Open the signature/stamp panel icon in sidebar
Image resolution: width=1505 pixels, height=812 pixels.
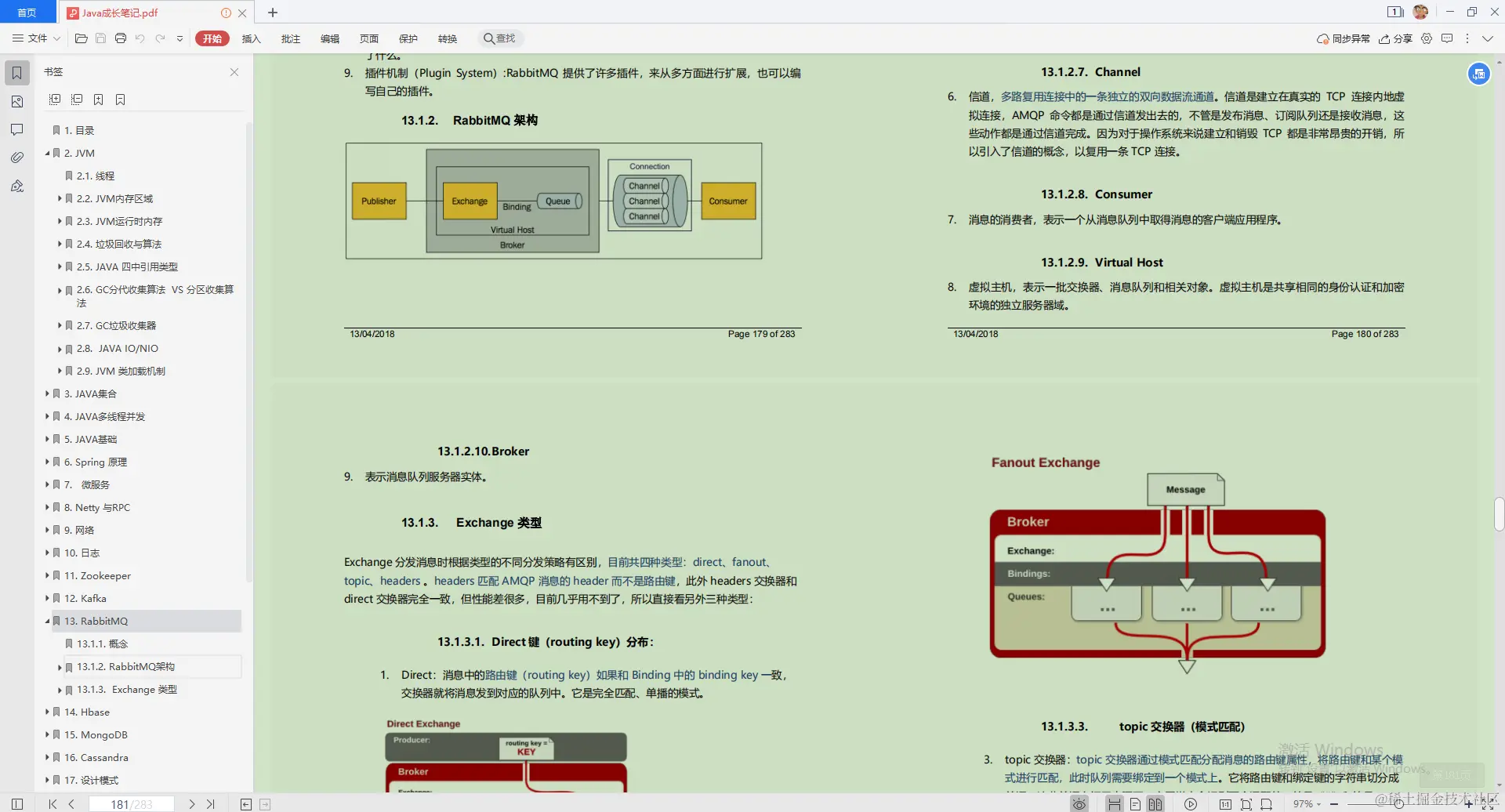17,186
